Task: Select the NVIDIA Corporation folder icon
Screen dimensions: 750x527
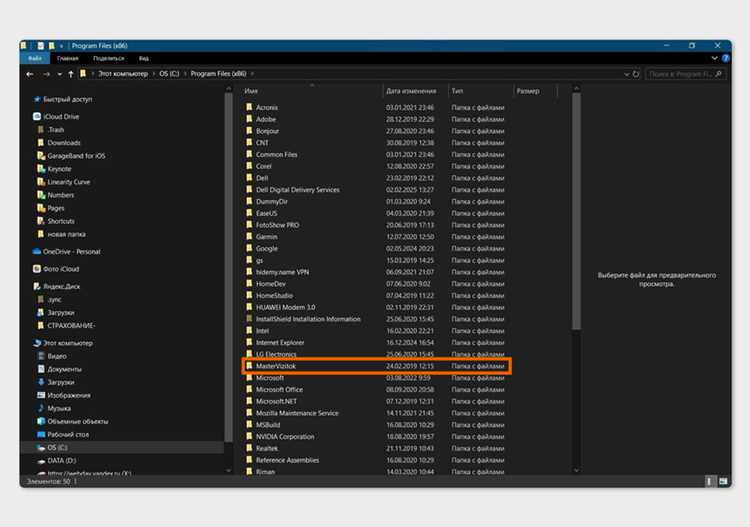Action: [x=249, y=436]
